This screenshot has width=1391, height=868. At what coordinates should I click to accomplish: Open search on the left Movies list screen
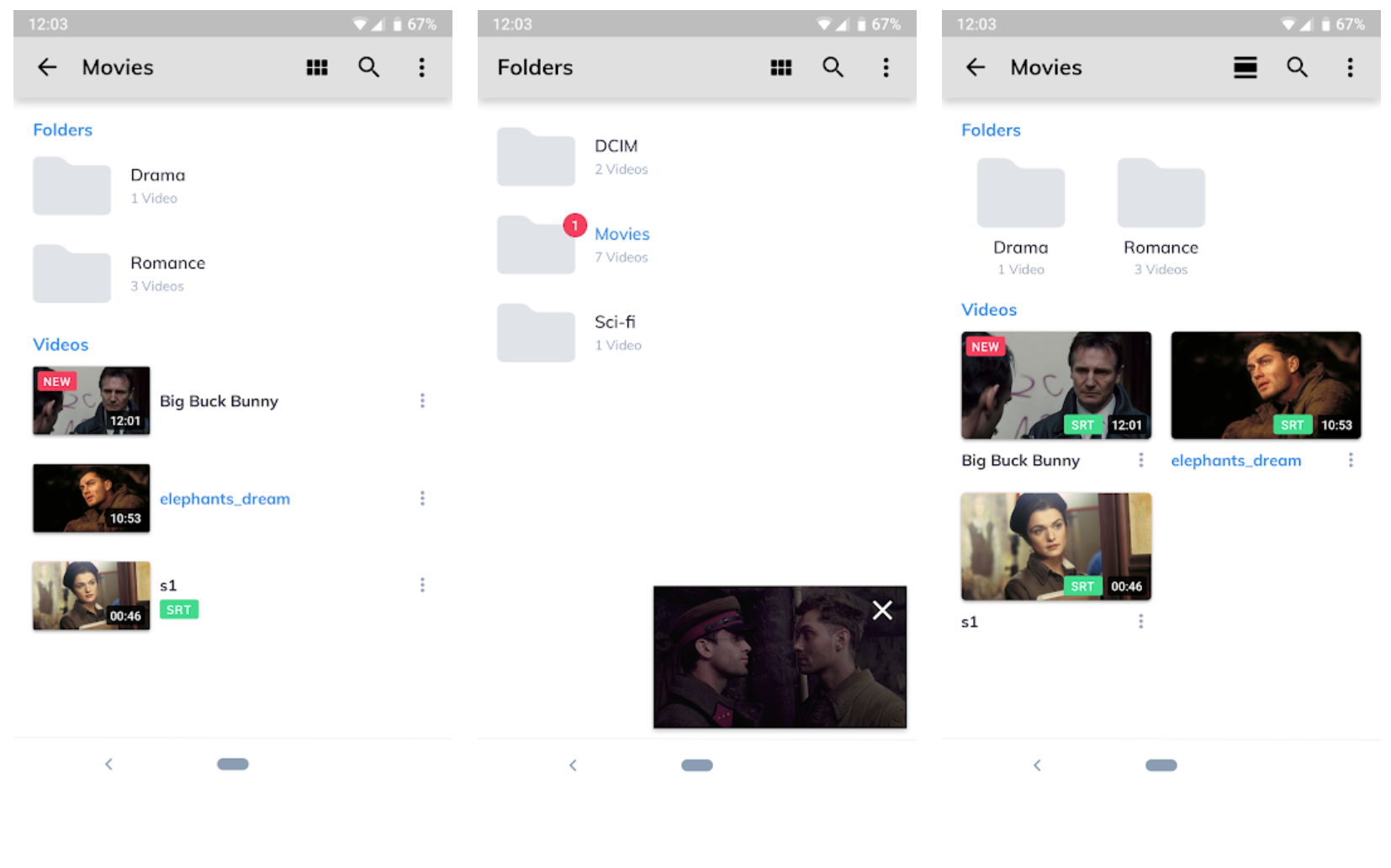pos(369,67)
